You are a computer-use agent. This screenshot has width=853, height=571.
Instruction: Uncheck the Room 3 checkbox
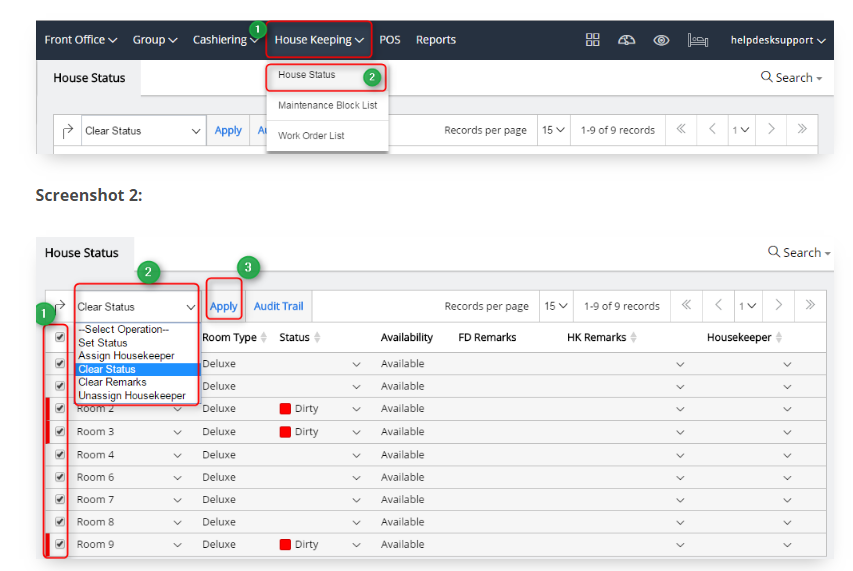(x=60, y=431)
